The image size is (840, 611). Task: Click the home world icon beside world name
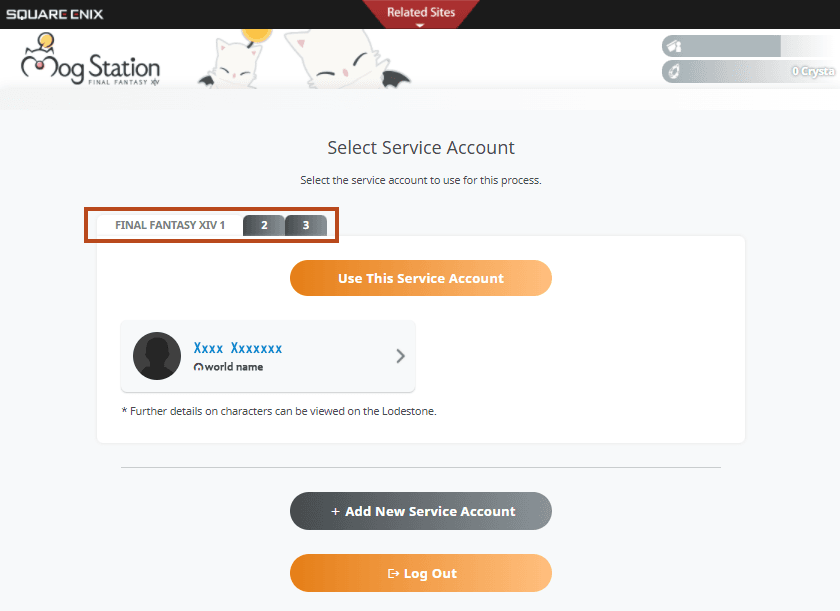point(198,368)
